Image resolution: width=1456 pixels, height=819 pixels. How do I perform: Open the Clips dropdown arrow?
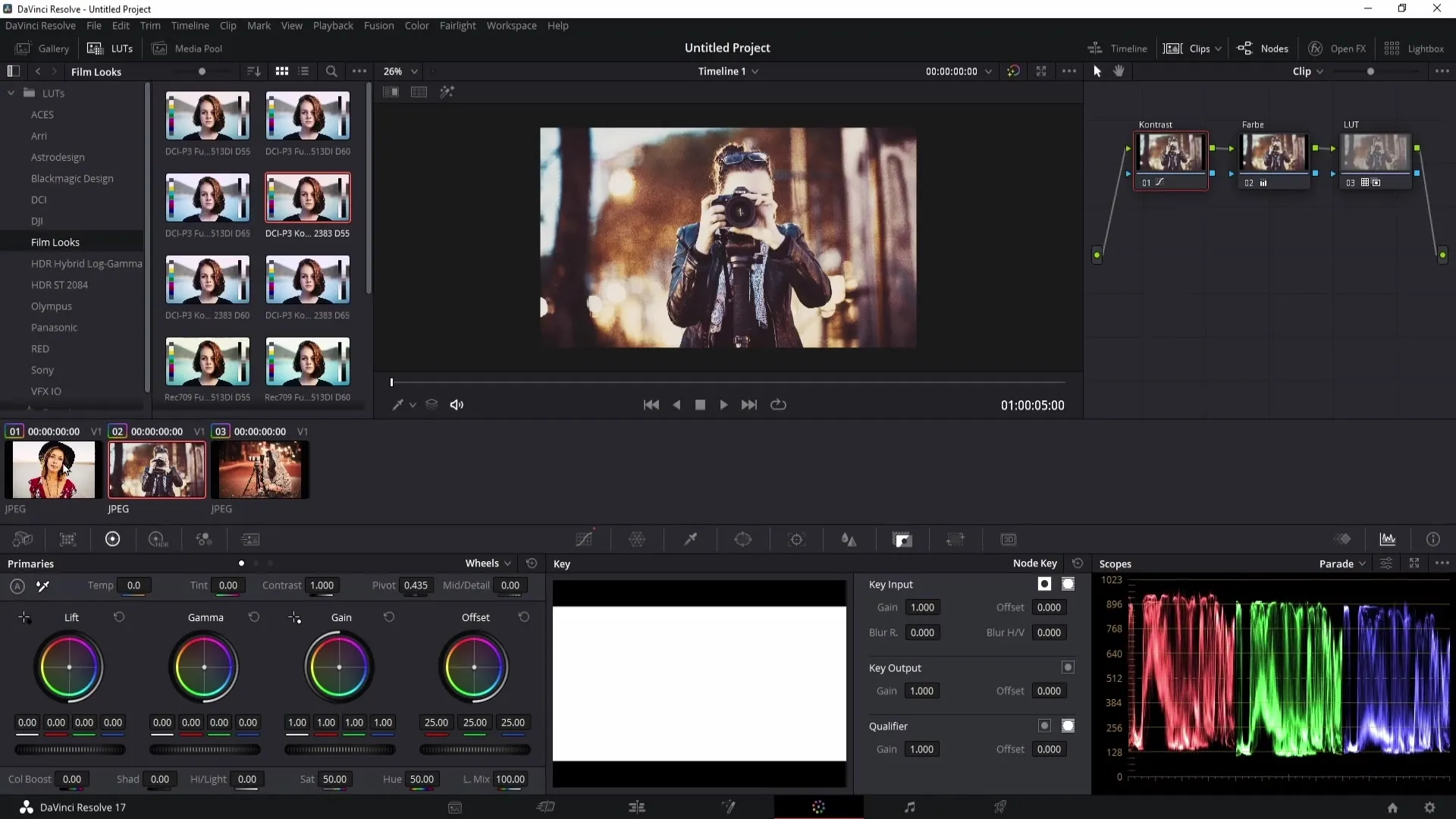pyautogui.click(x=1218, y=49)
